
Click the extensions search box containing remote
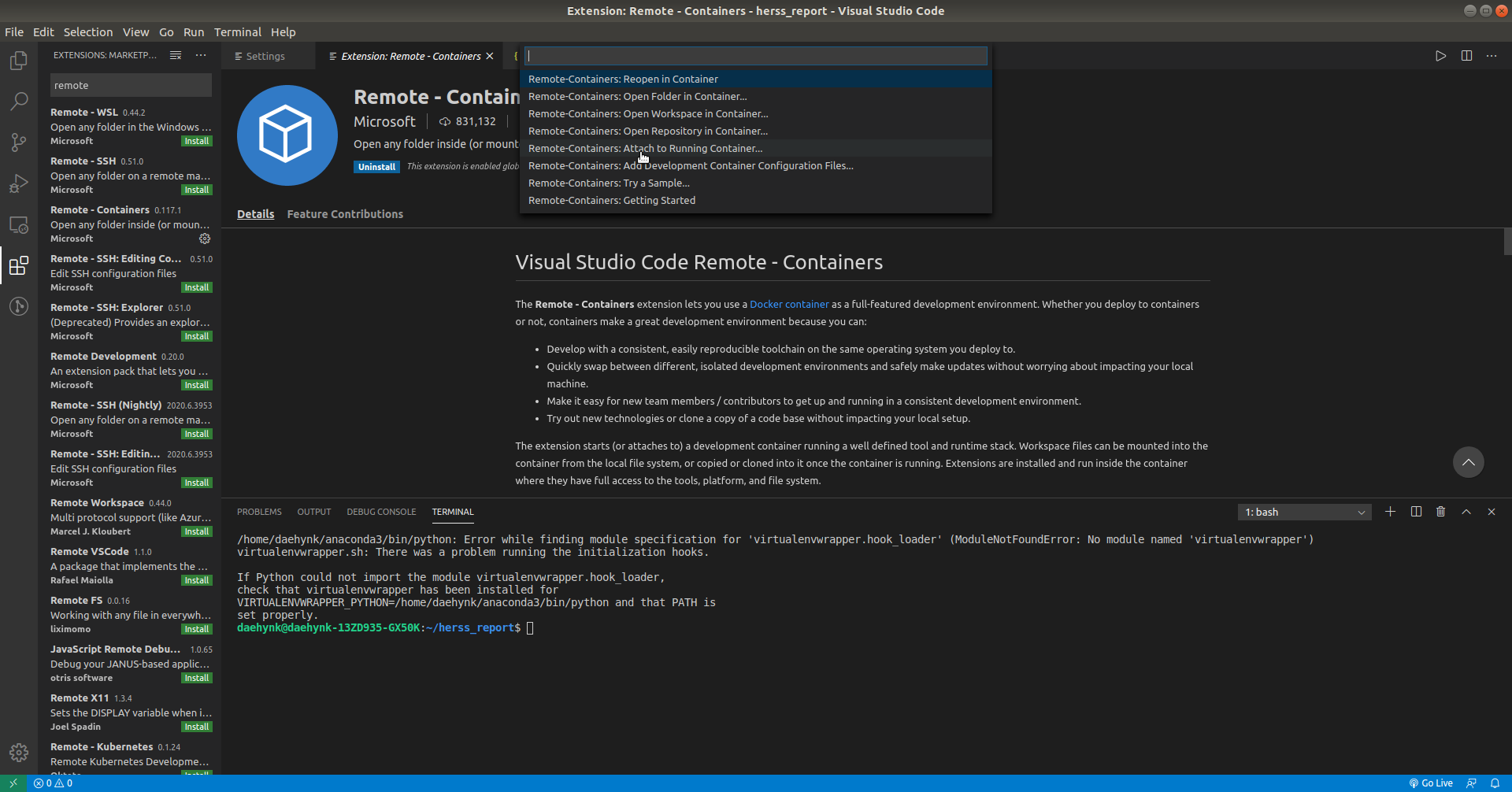coord(131,85)
